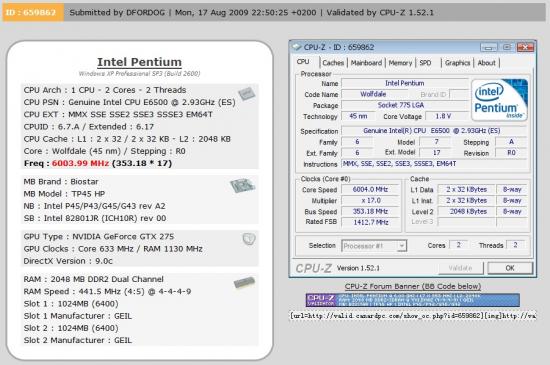Switch to the Mainboard tab
Image resolution: width=550 pixels, height=365 pixels.
click(x=366, y=63)
